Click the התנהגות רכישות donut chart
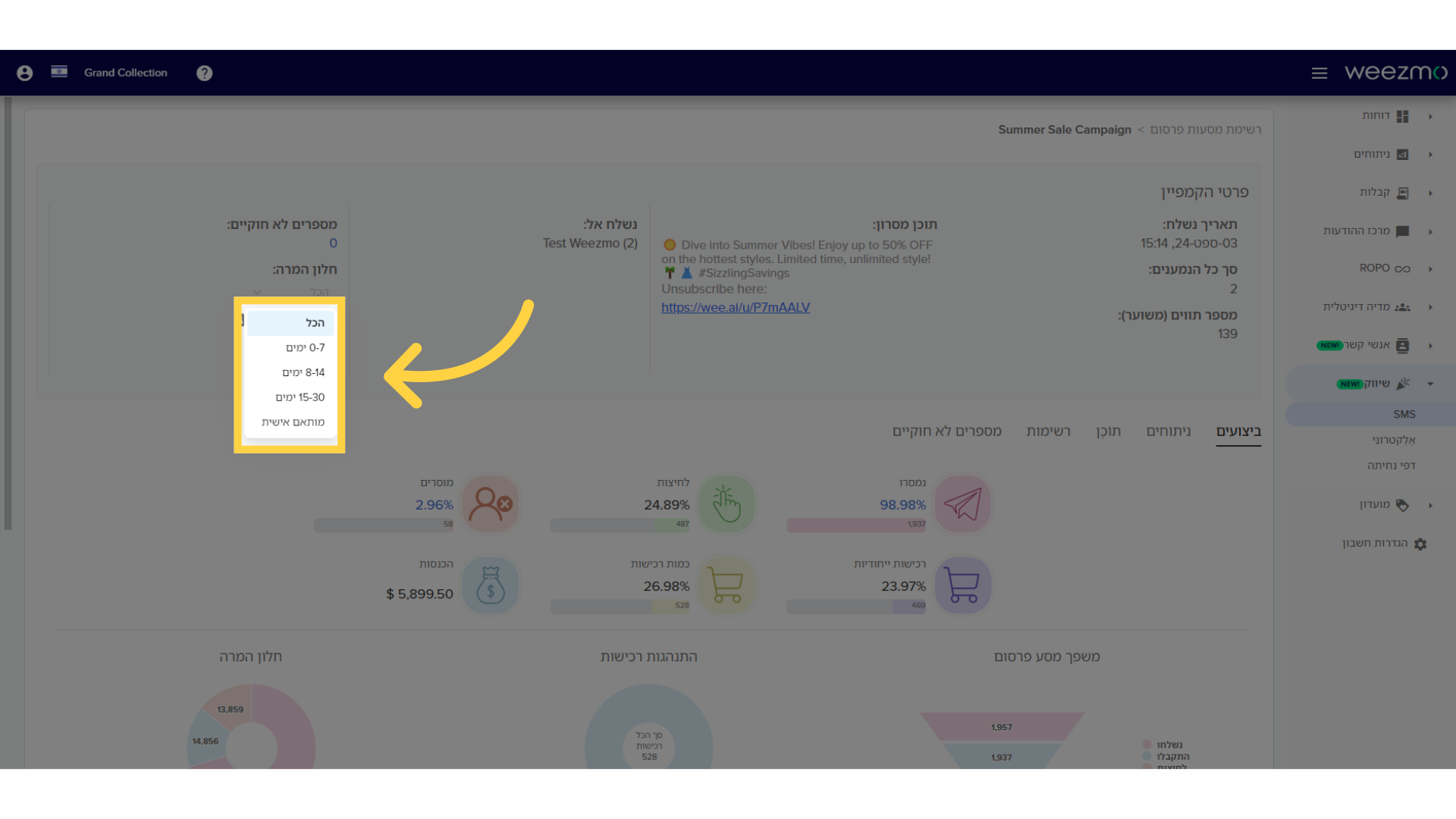The width and height of the screenshot is (1456, 819). 648,726
